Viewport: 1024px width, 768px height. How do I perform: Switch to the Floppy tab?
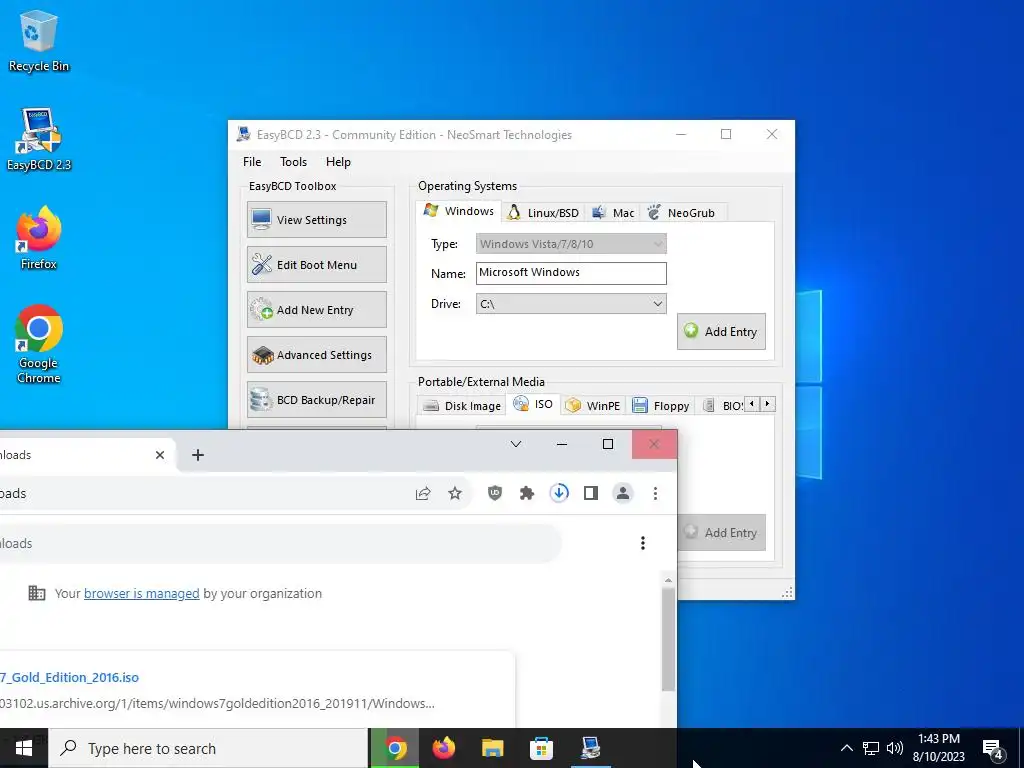tap(661, 406)
